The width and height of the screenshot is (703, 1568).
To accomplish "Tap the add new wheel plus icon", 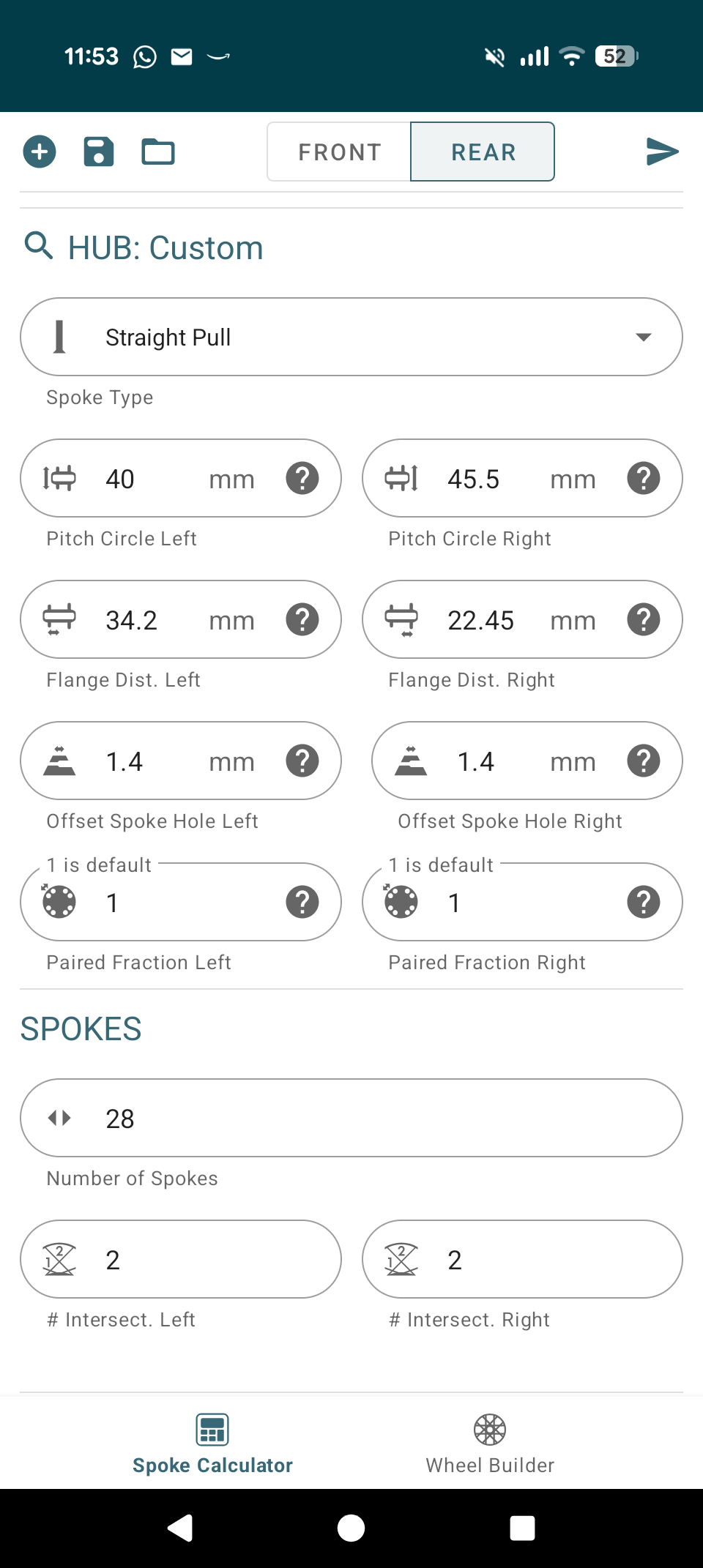I will click(x=40, y=152).
